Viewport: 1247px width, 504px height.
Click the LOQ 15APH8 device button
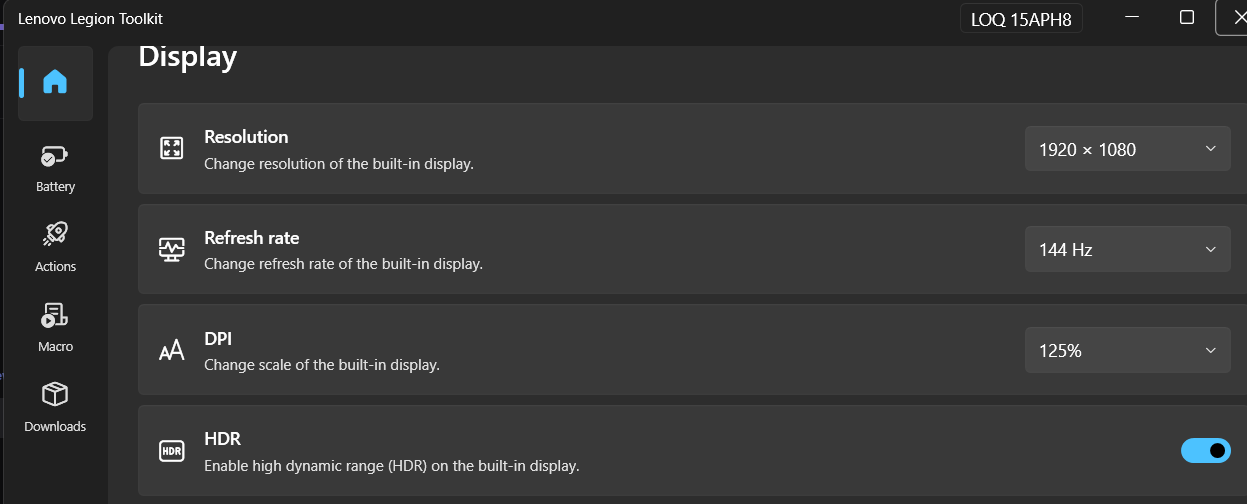(x=1021, y=19)
